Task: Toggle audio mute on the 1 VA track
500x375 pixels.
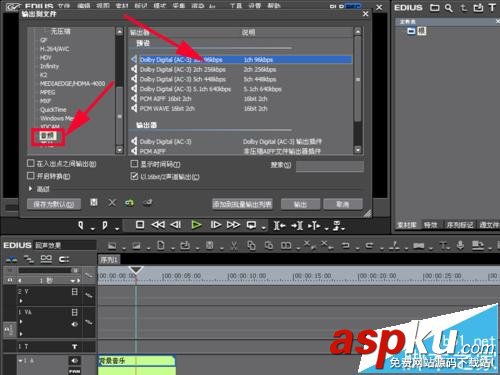Action: pos(75,324)
